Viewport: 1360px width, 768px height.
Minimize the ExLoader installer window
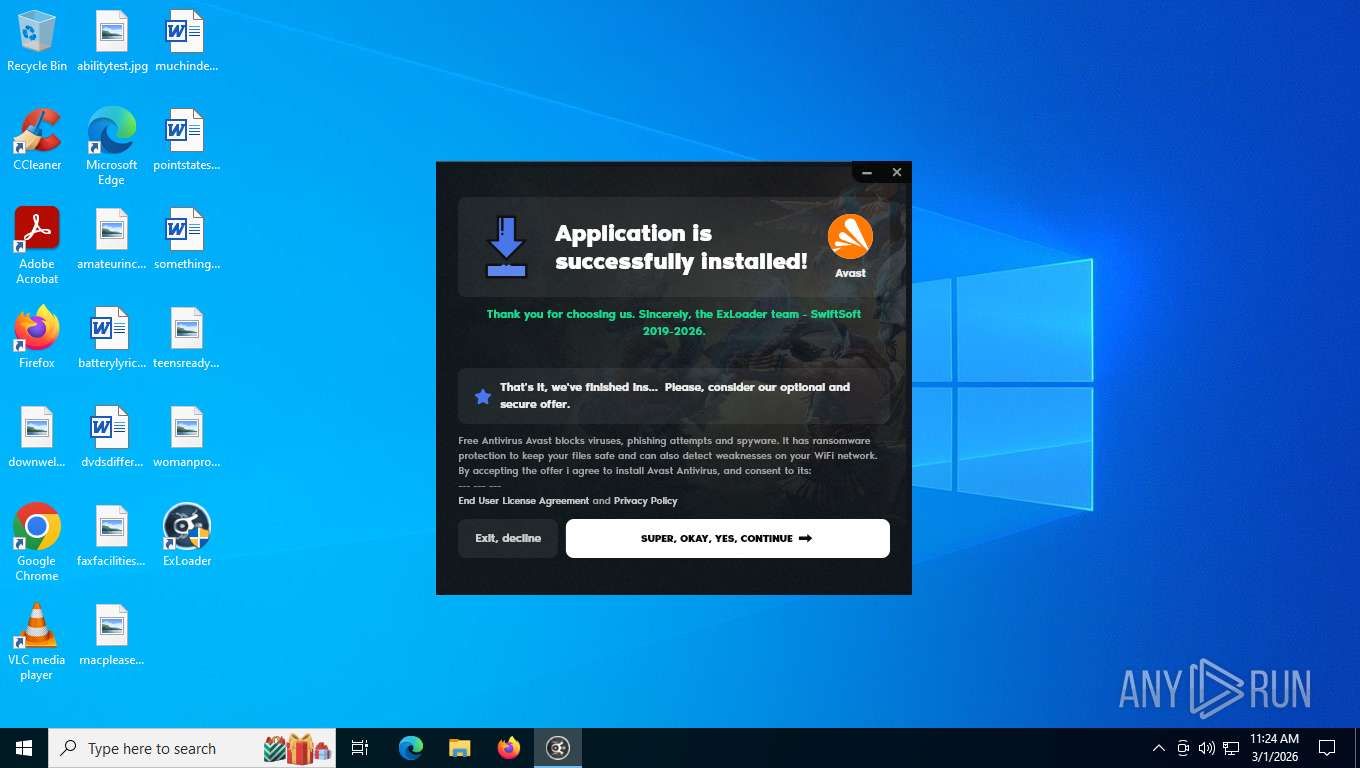(867, 172)
